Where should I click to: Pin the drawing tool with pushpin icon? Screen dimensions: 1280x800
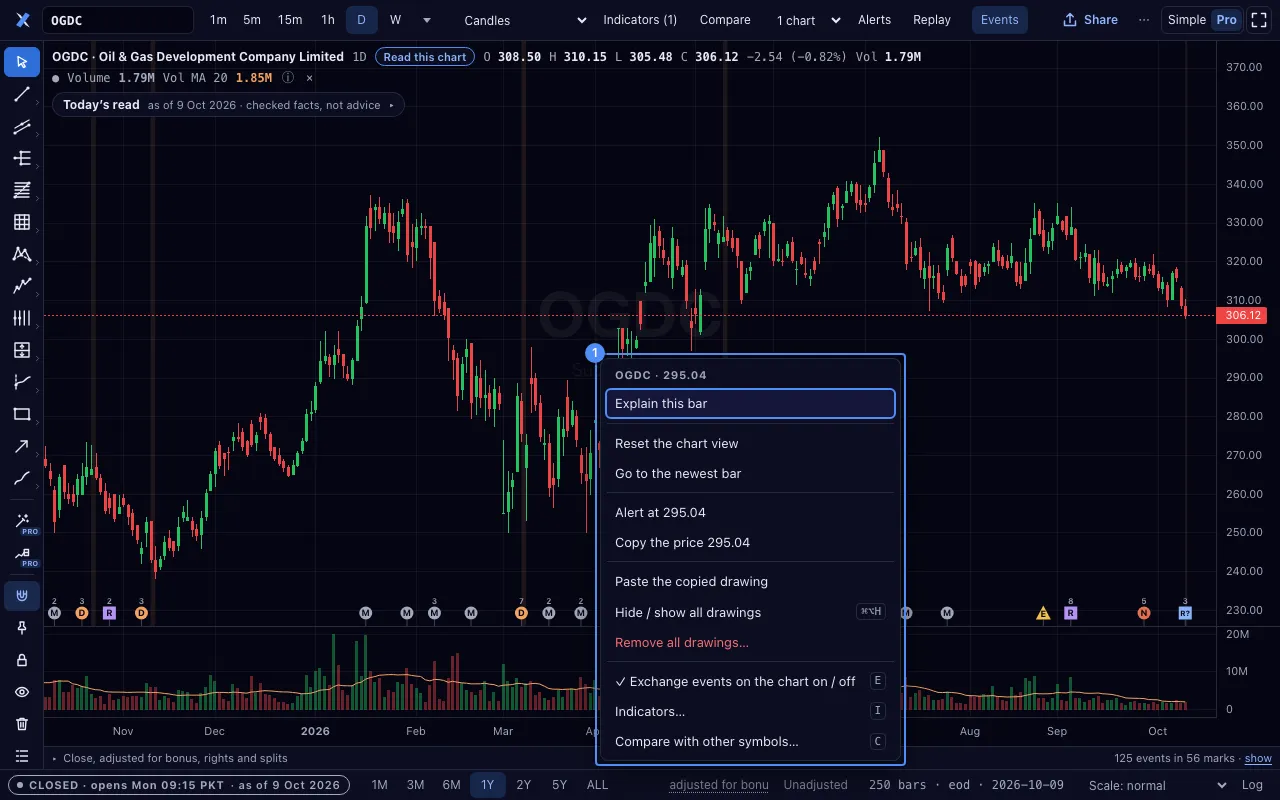click(x=22, y=628)
